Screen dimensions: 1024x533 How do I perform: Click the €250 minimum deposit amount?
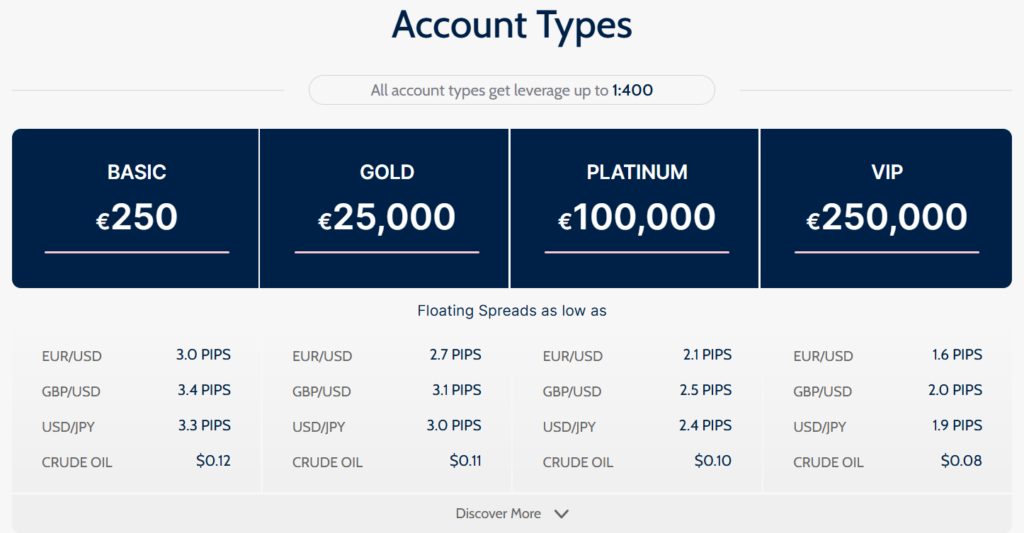pos(137,218)
